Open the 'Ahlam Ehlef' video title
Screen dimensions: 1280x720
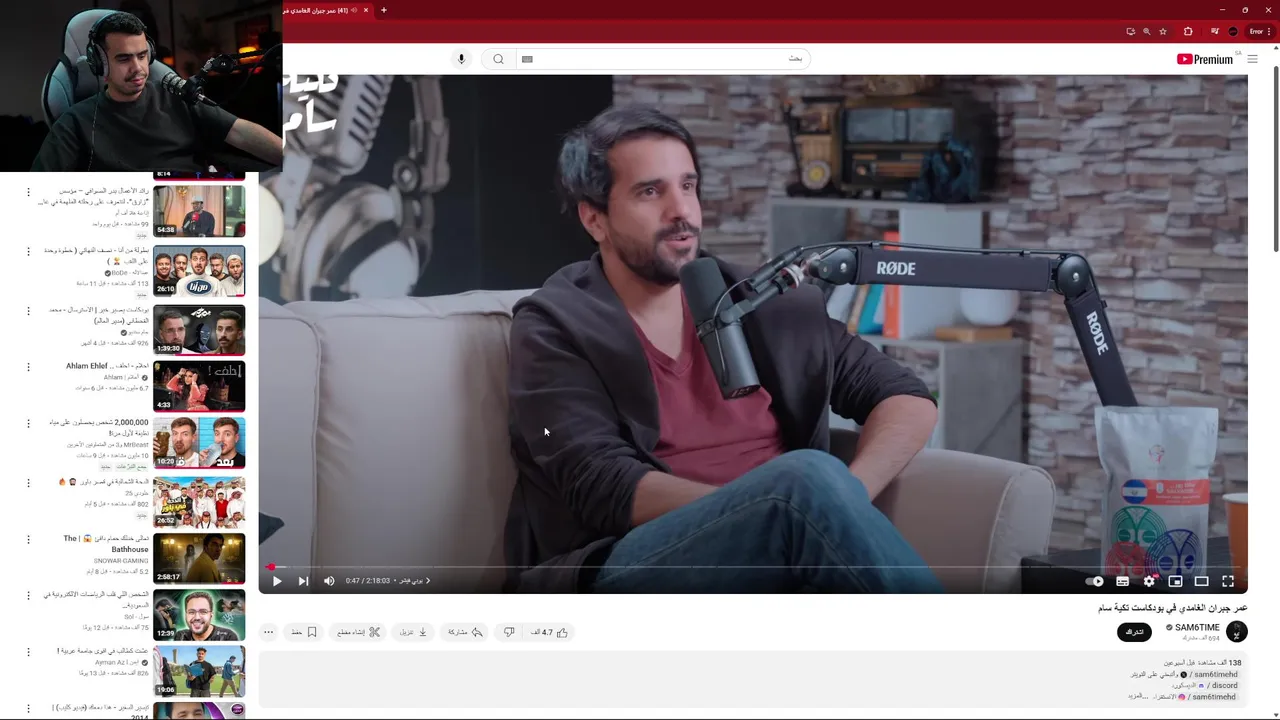107,366
